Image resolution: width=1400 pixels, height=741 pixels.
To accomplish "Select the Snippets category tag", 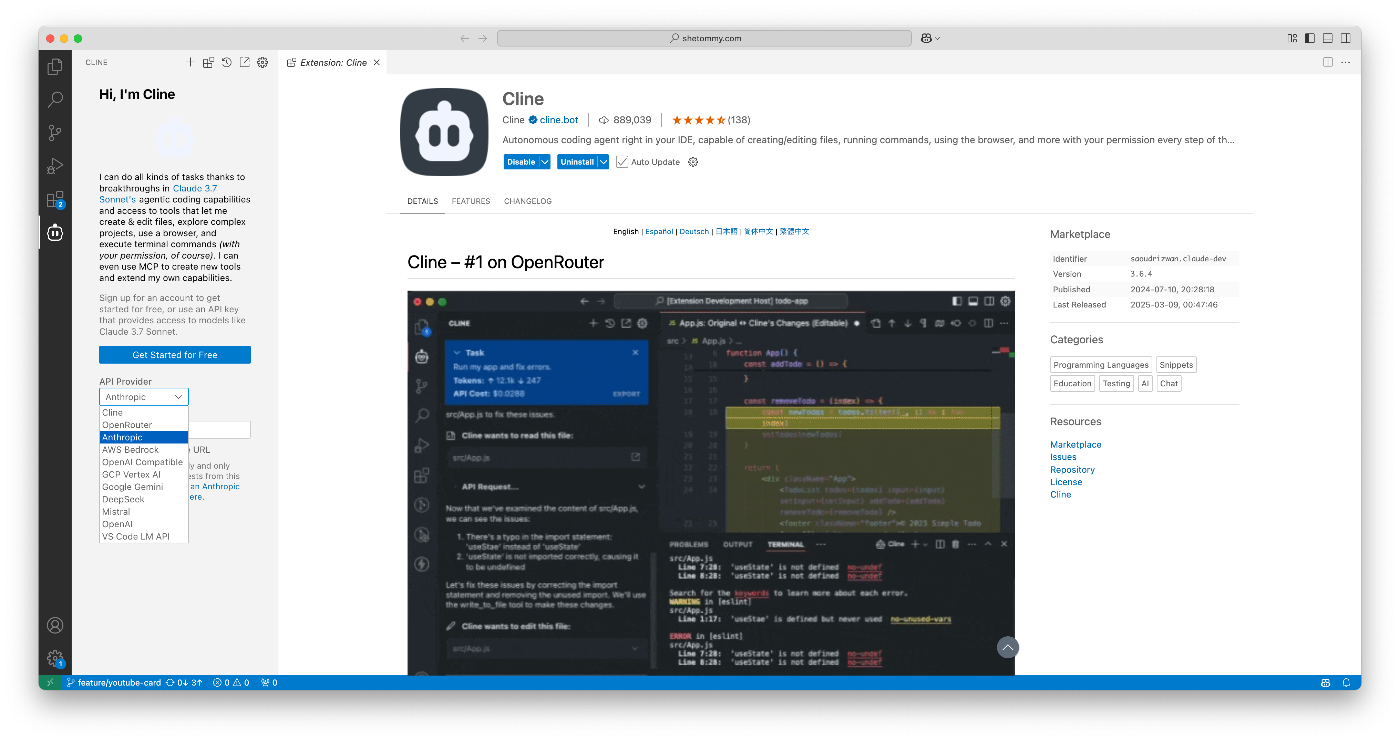I will (x=1177, y=365).
